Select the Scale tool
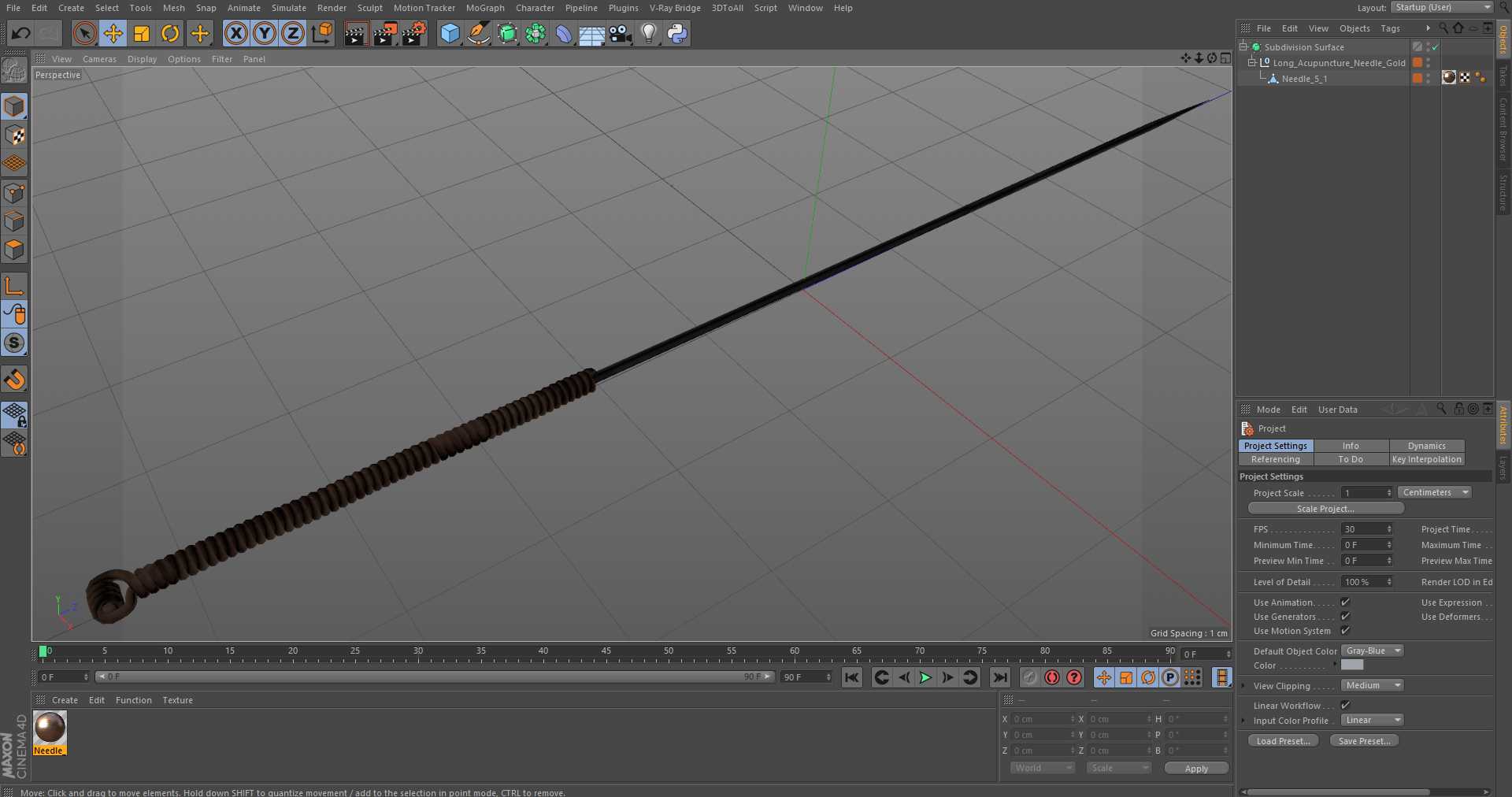The height and width of the screenshot is (797, 1512). point(142,33)
